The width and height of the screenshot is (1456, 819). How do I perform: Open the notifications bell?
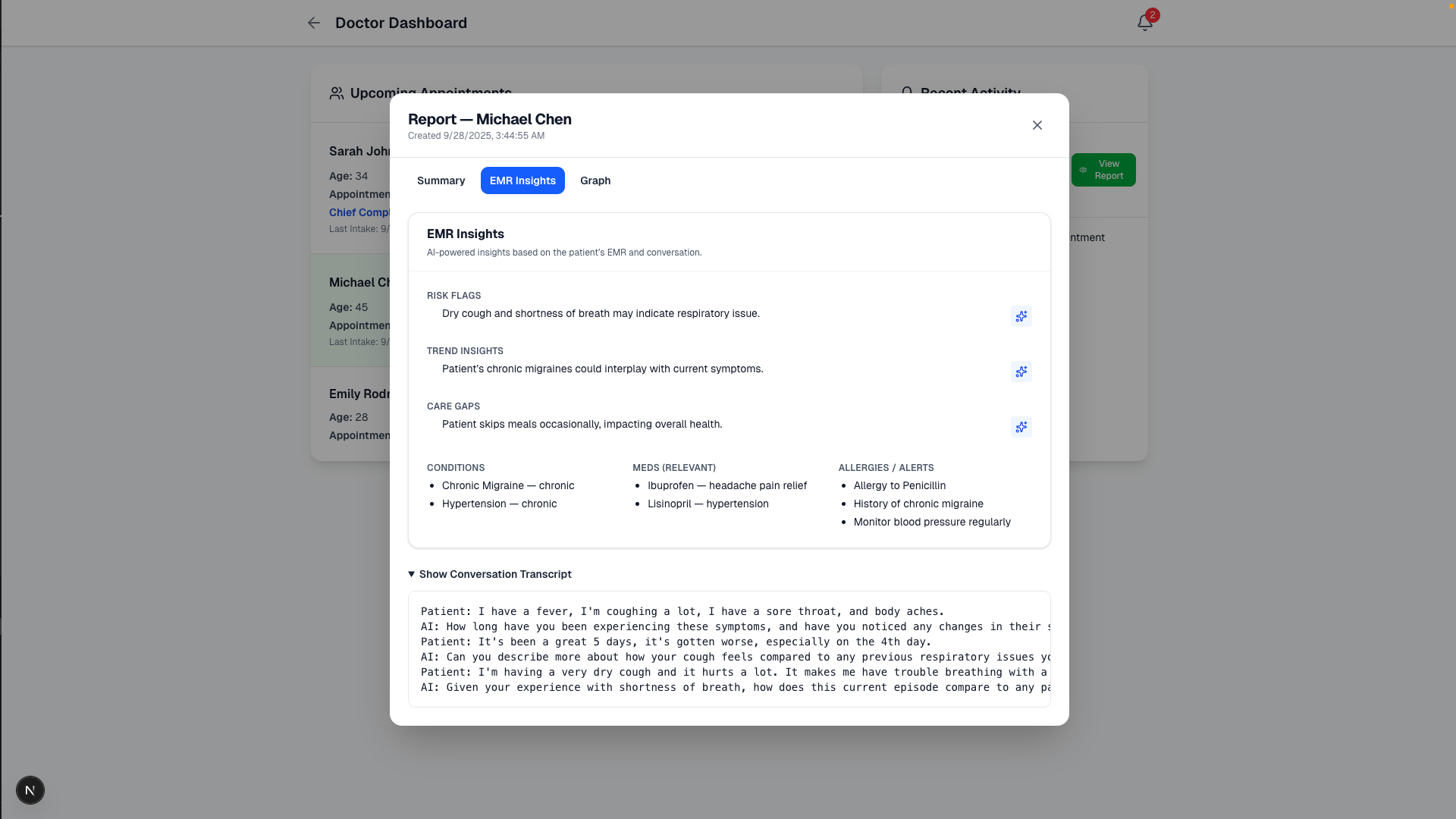coord(1144,24)
